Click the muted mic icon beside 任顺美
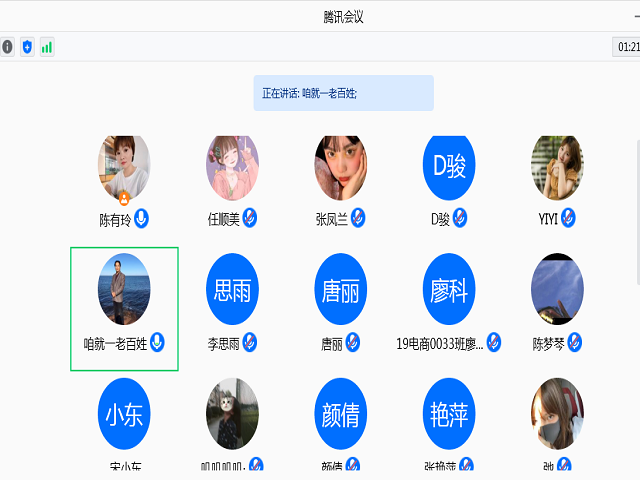This screenshot has height=480, width=640. [x=250, y=218]
